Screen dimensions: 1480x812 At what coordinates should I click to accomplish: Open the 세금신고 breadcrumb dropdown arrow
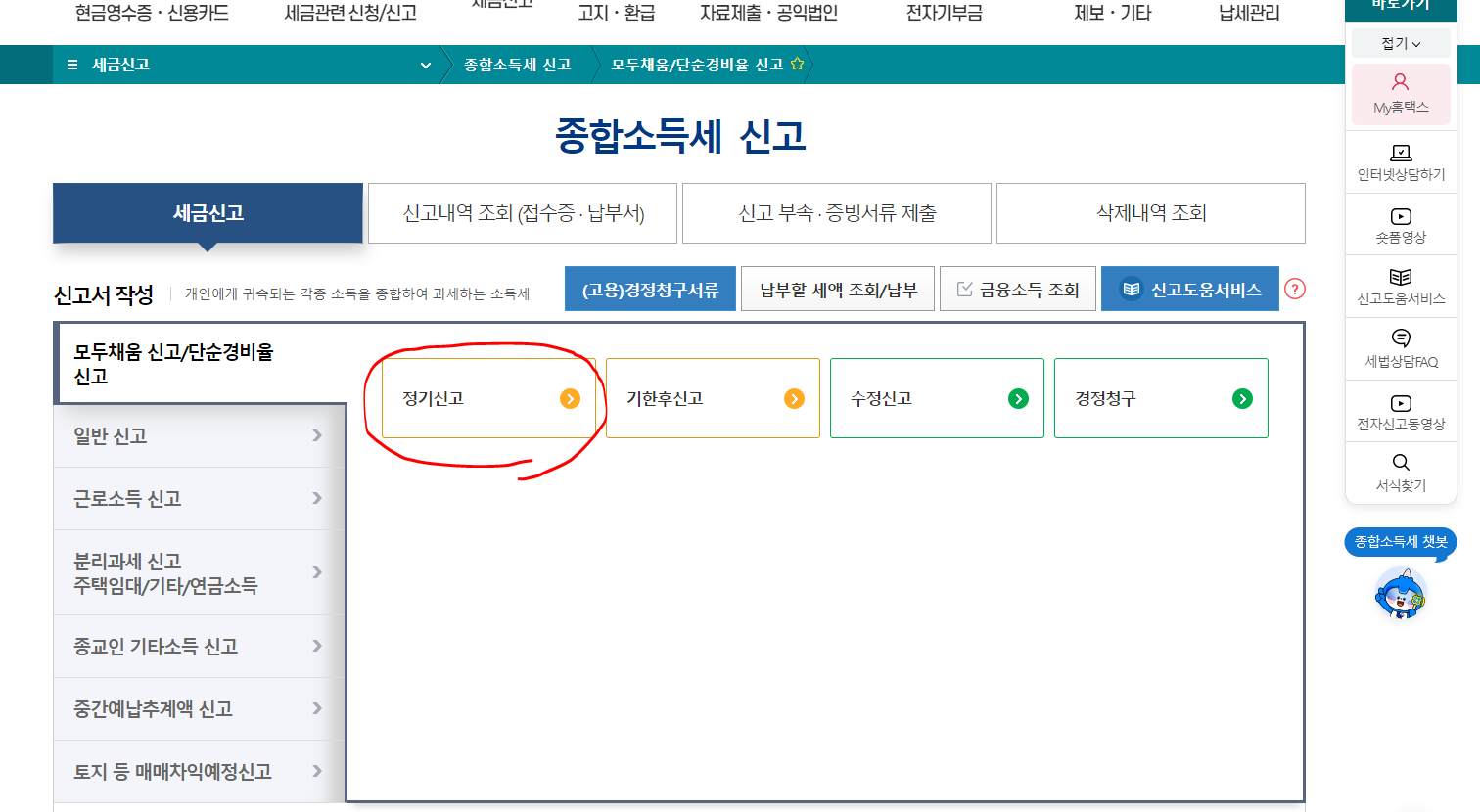pyautogui.click(x=425, y=64)
